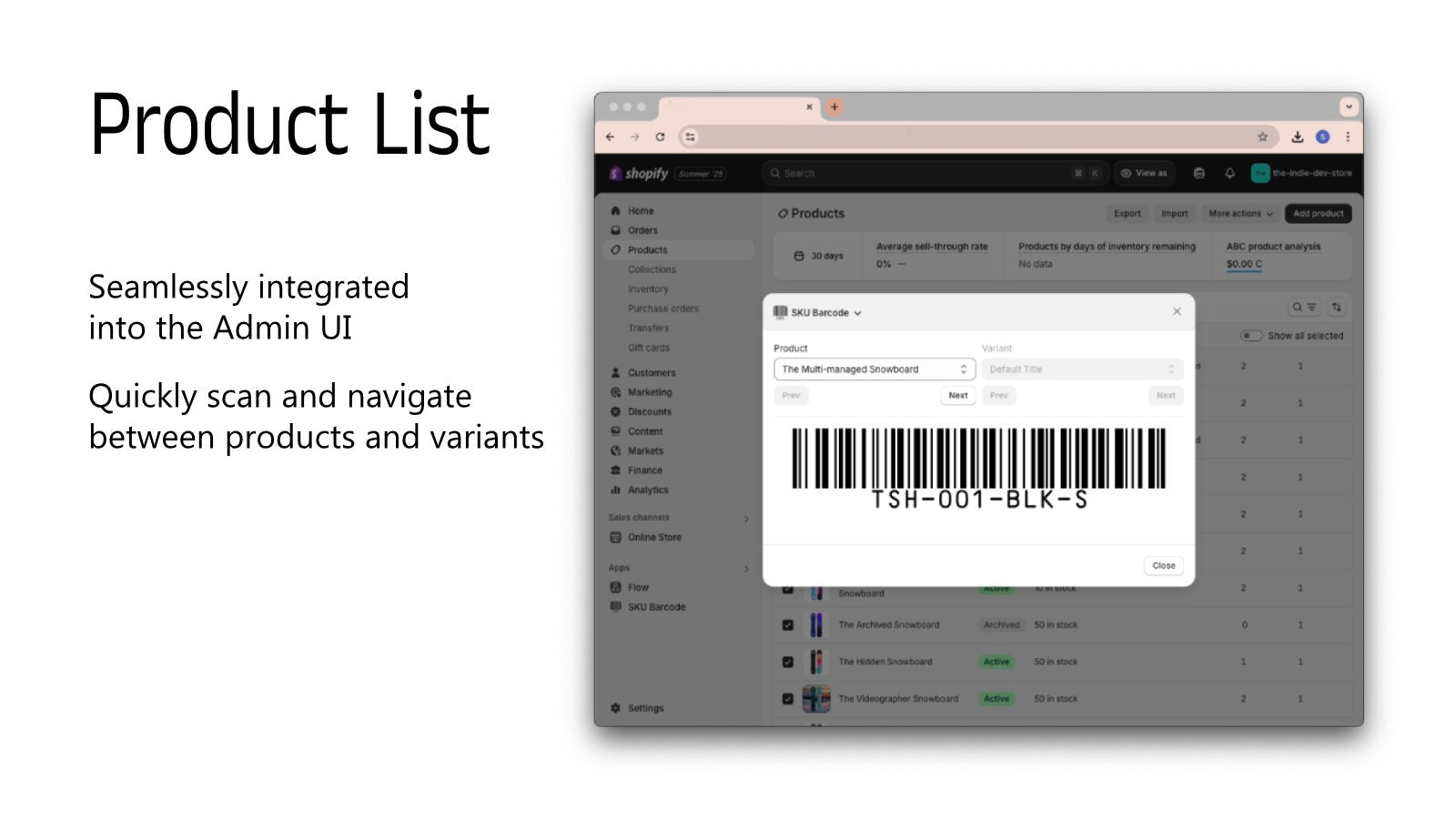This screenshot has width=1456, height=819.
Task: Open the Flow app
Action: pyautogui.click(x=638, y=588)
